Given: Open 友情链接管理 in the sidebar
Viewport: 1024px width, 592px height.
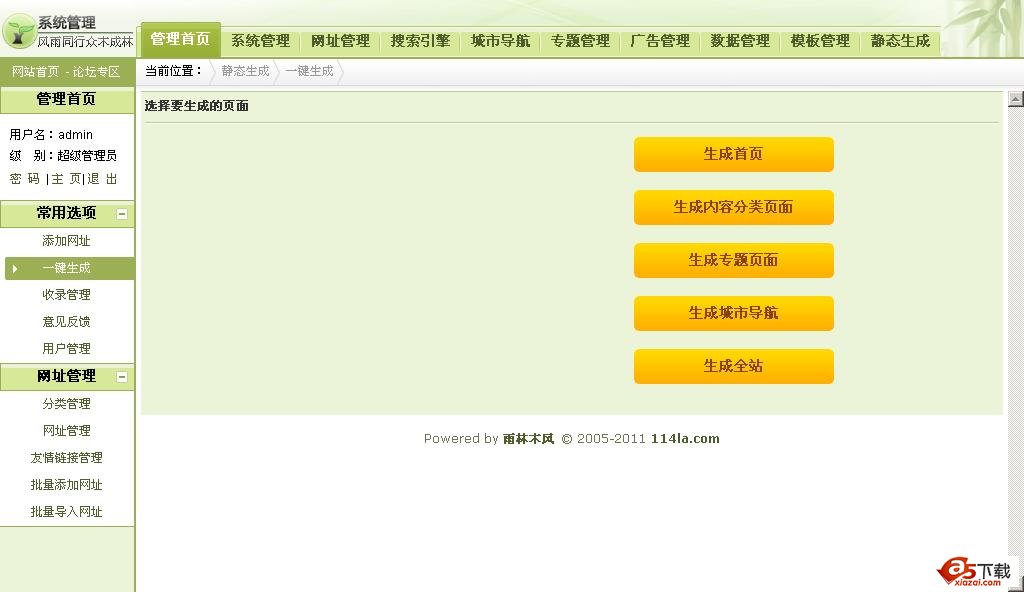Looking at the screenshot, I should point(66,457).
